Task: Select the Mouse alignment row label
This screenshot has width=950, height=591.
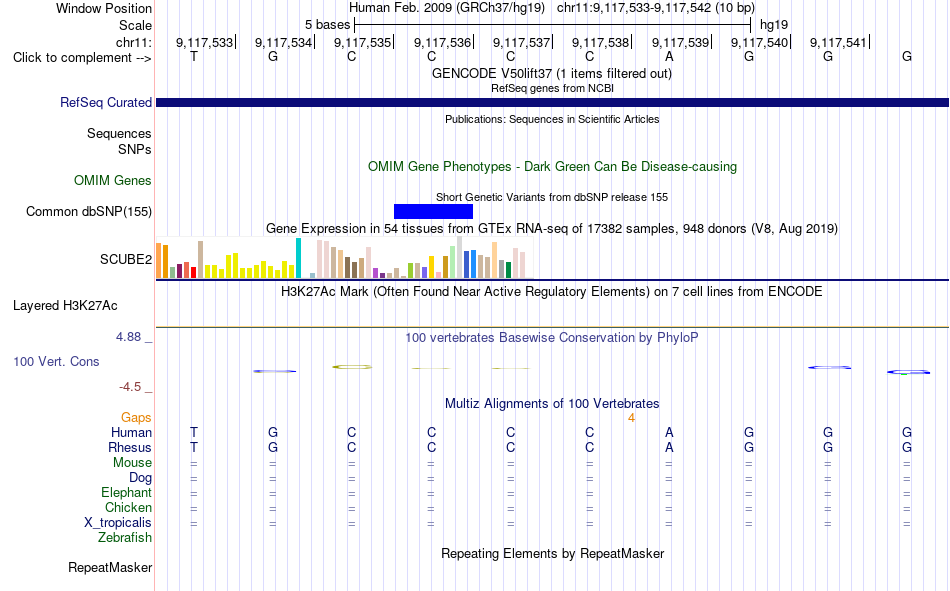Action: coord(132,462)
